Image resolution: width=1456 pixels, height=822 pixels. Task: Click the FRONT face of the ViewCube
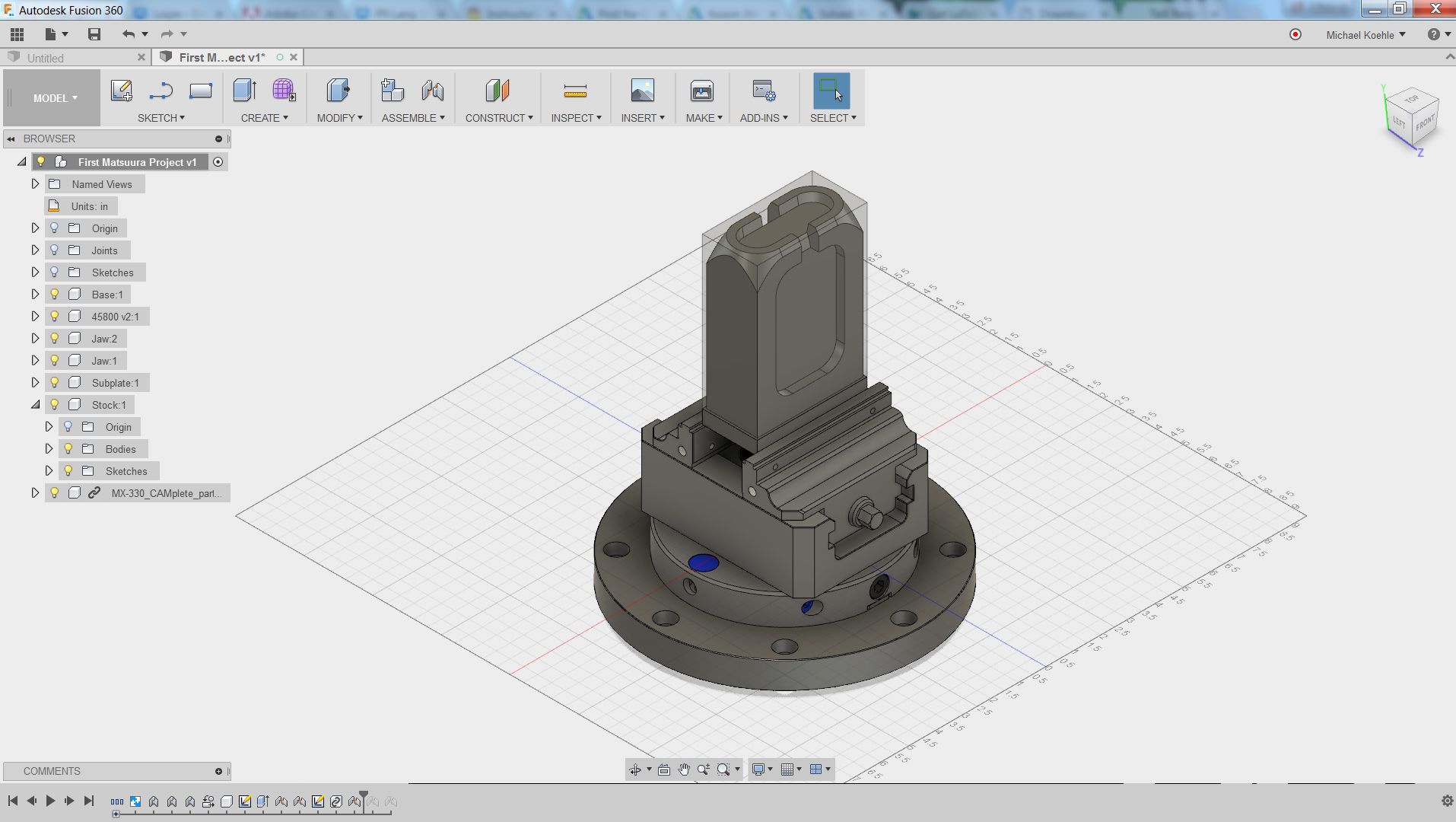point(1425,123)
